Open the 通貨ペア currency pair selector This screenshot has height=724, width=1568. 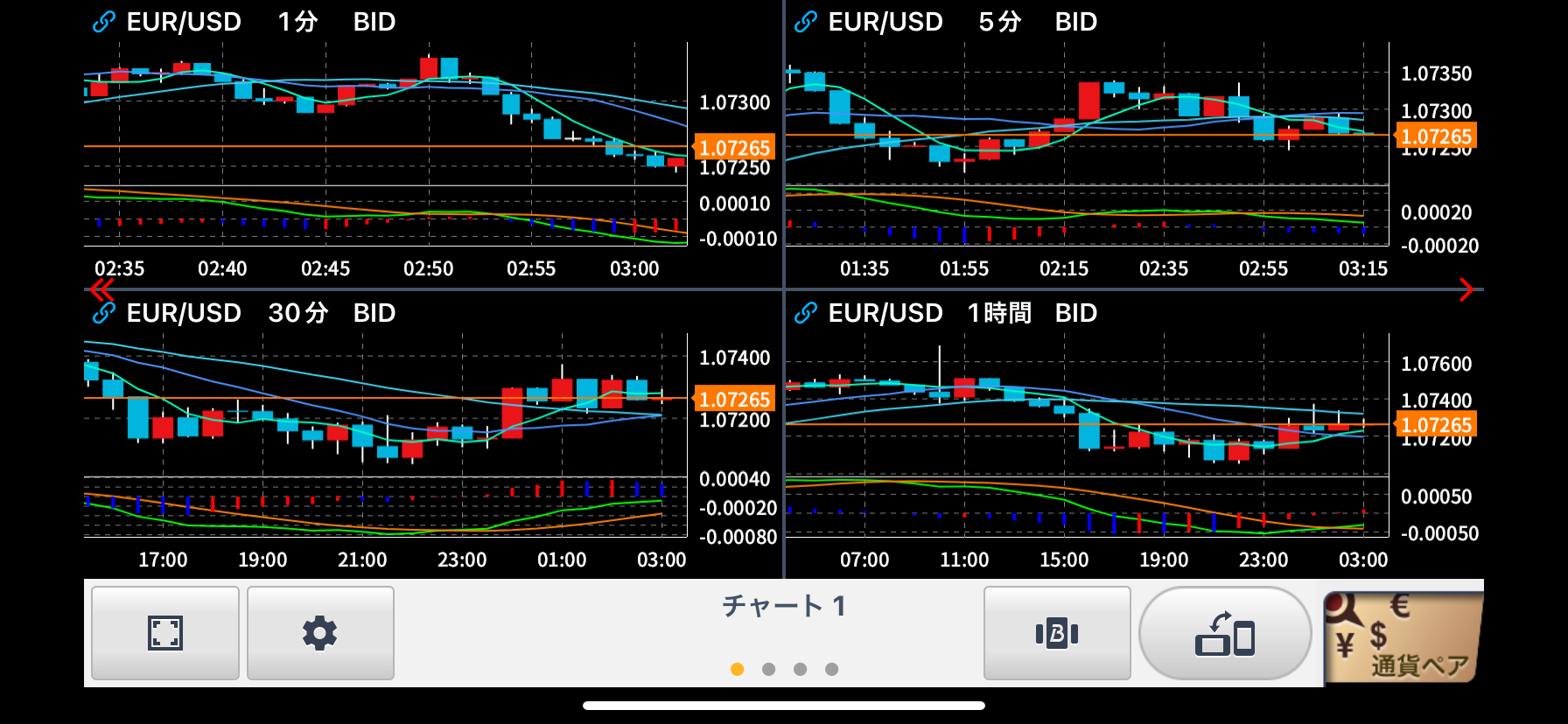[1403, 637]
